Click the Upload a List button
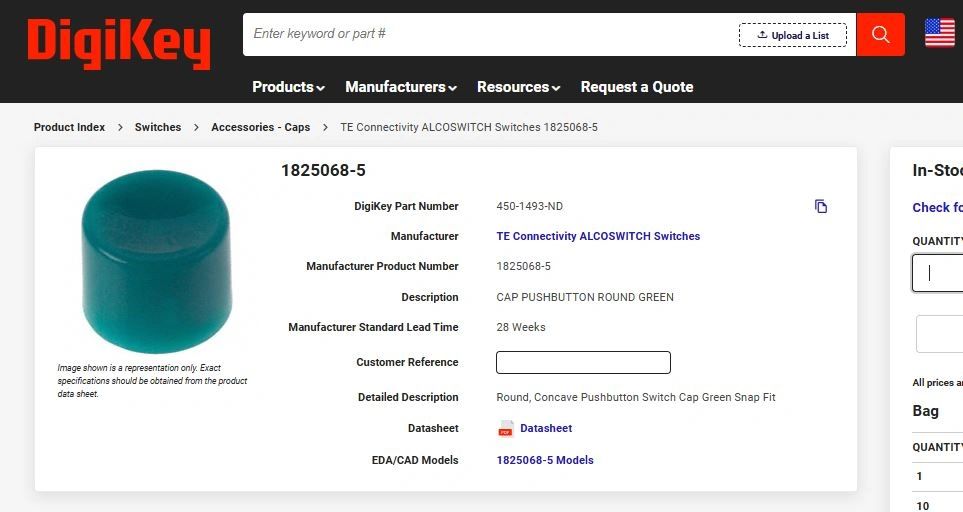This screenshot has width=963, height=512. 792,35
